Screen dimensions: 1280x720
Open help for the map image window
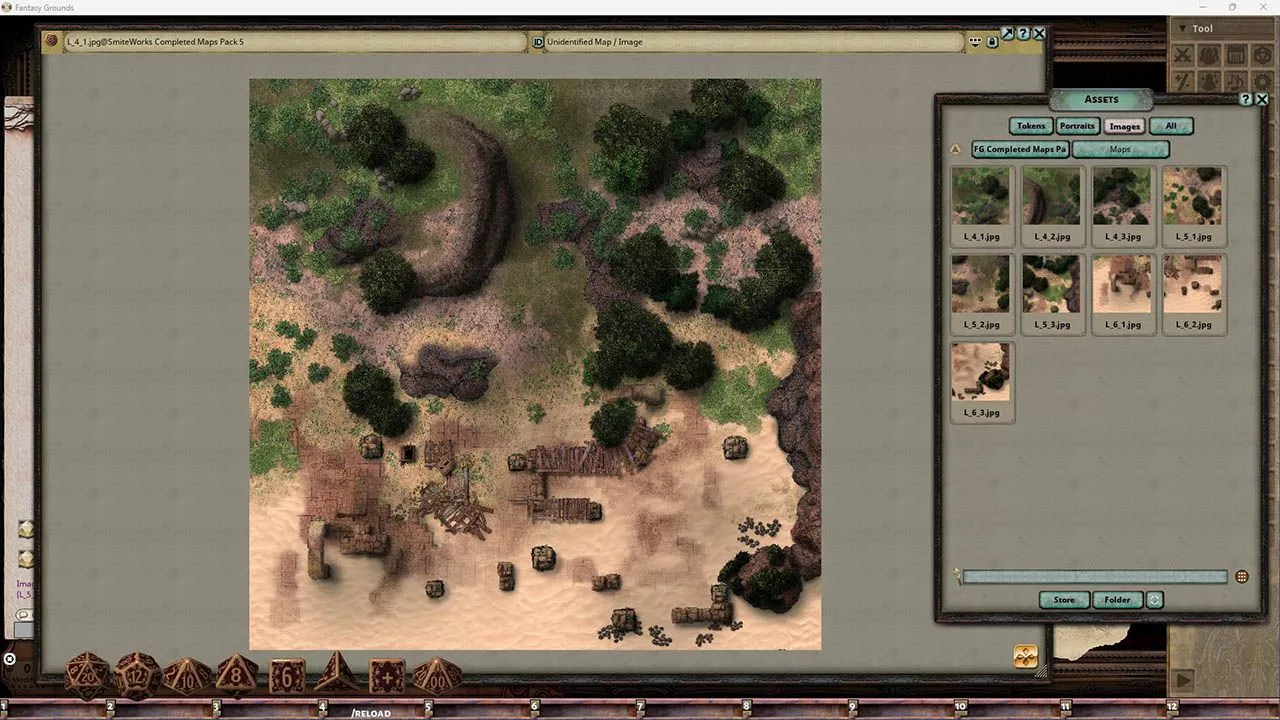click(x=1023, y=33)
